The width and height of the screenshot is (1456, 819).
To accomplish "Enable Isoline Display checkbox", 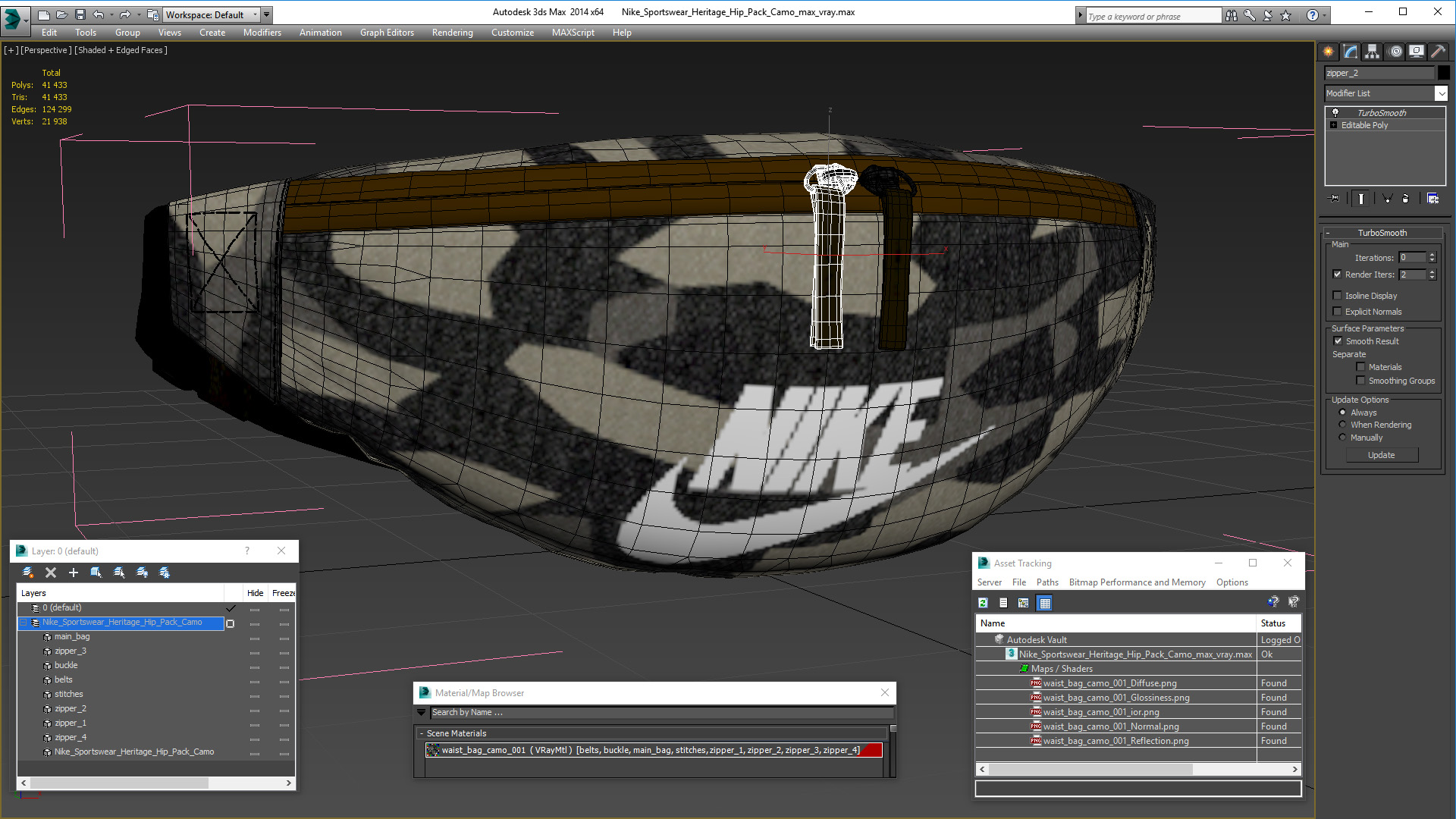I will 1337,296.
